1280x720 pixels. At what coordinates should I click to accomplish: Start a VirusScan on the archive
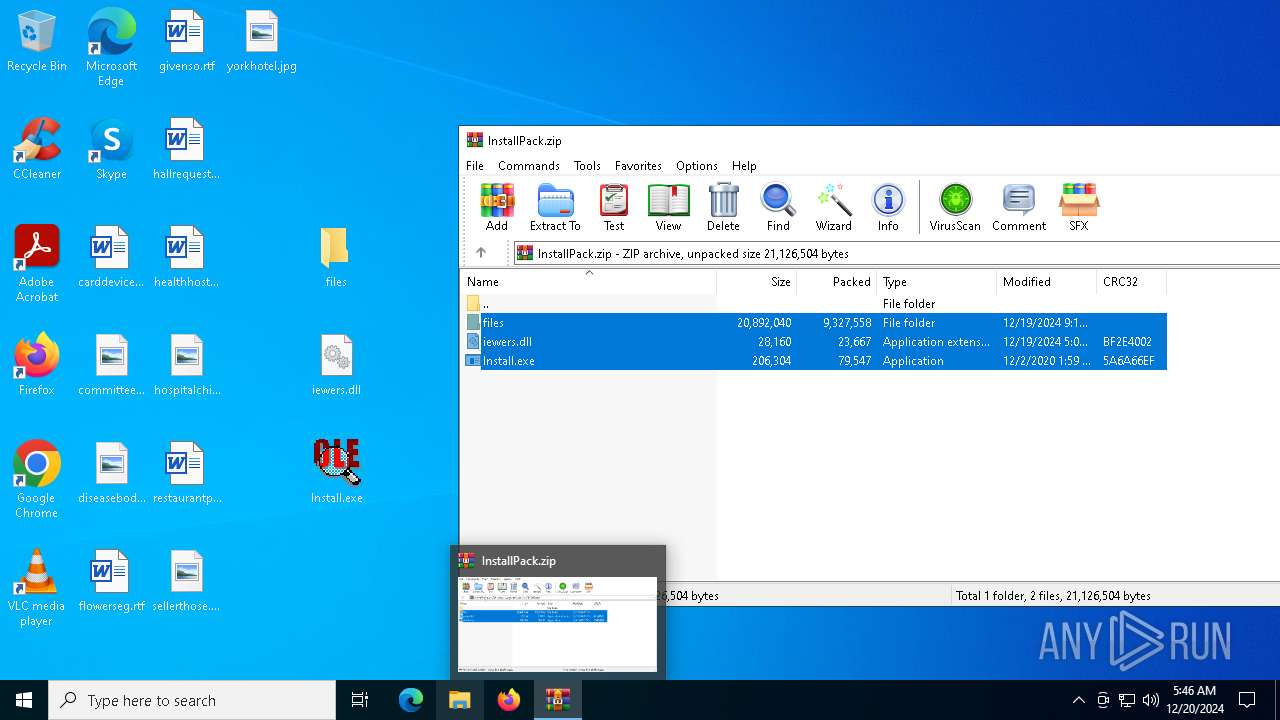point(955,207)
